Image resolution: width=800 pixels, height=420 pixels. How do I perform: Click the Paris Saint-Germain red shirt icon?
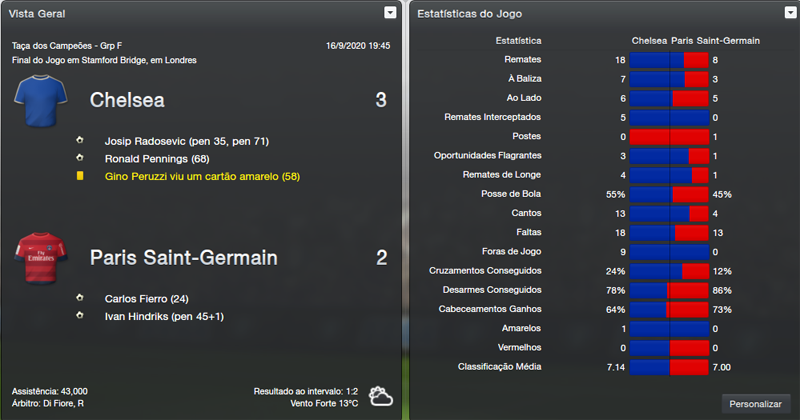pyautogui.click(x=40, y=259)
